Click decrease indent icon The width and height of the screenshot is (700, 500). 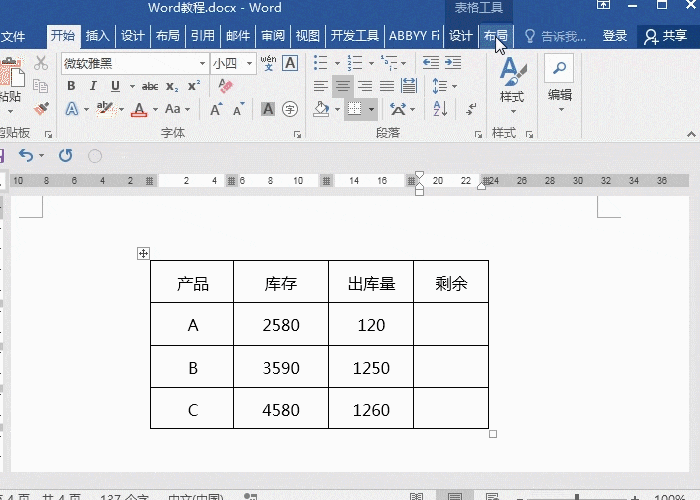[431, 63]
